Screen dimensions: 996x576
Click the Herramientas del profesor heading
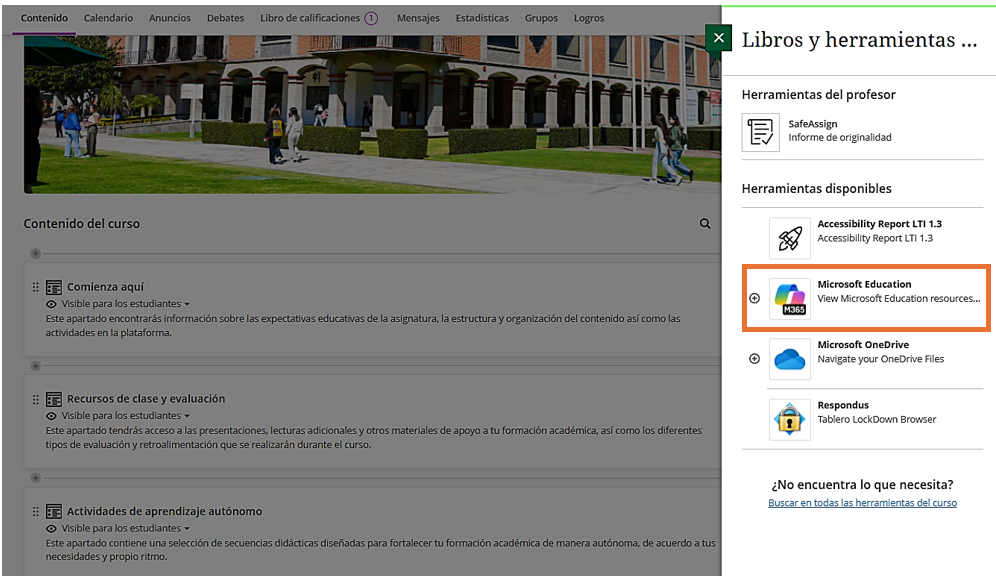tap(819, 95)
